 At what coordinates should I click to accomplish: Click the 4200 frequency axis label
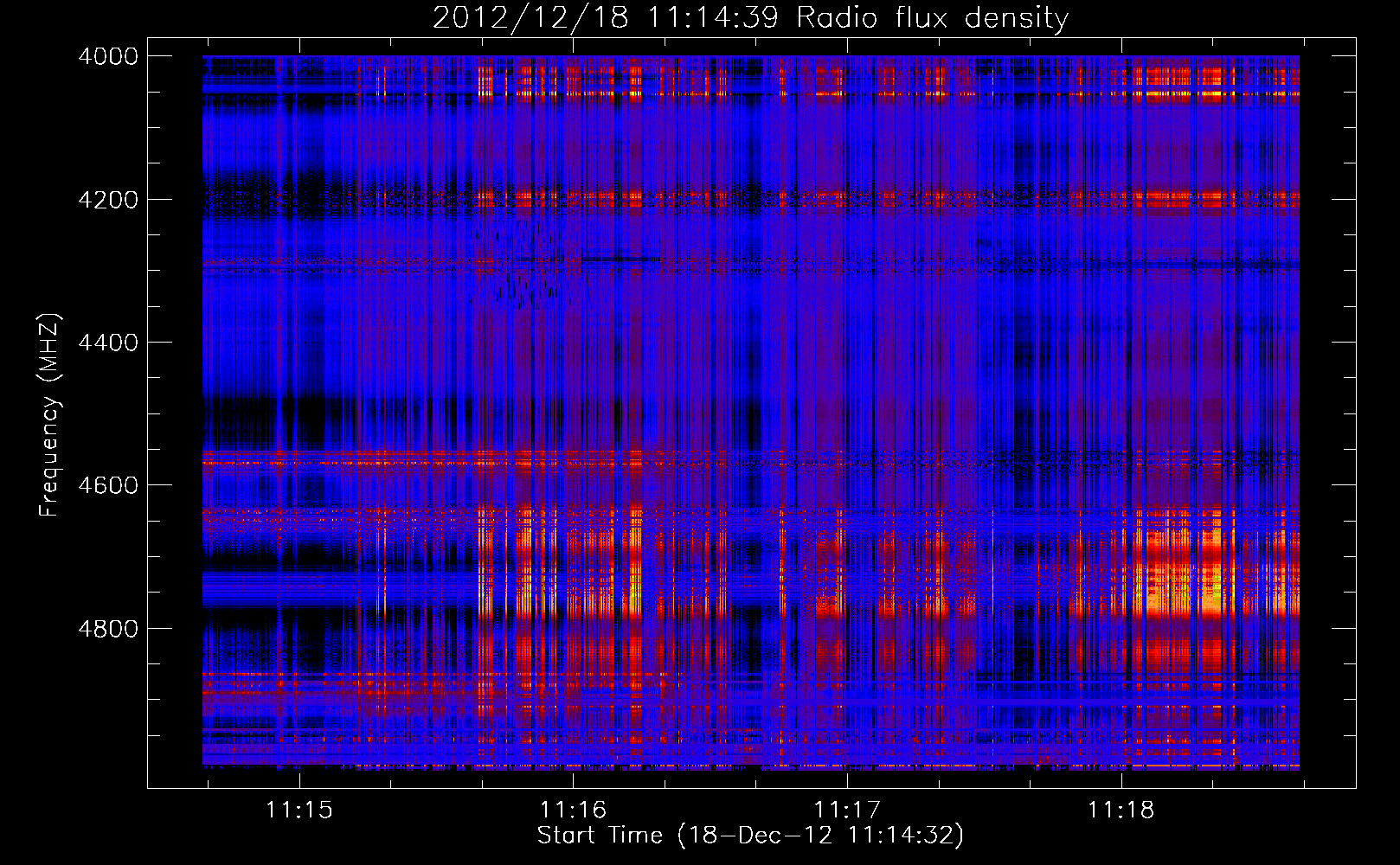pos(108,199)
